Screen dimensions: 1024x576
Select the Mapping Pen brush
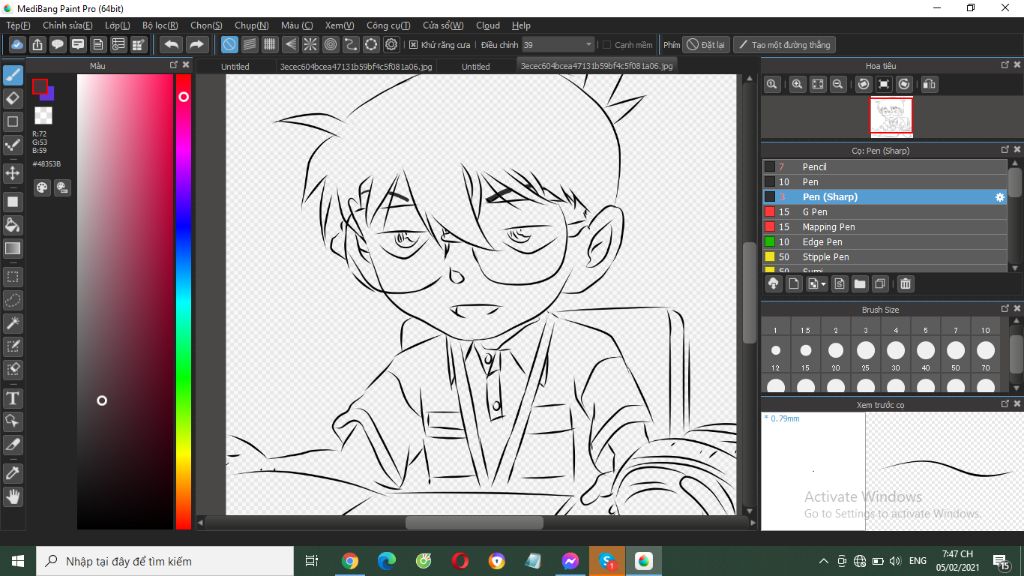click(x=885, y=227)
